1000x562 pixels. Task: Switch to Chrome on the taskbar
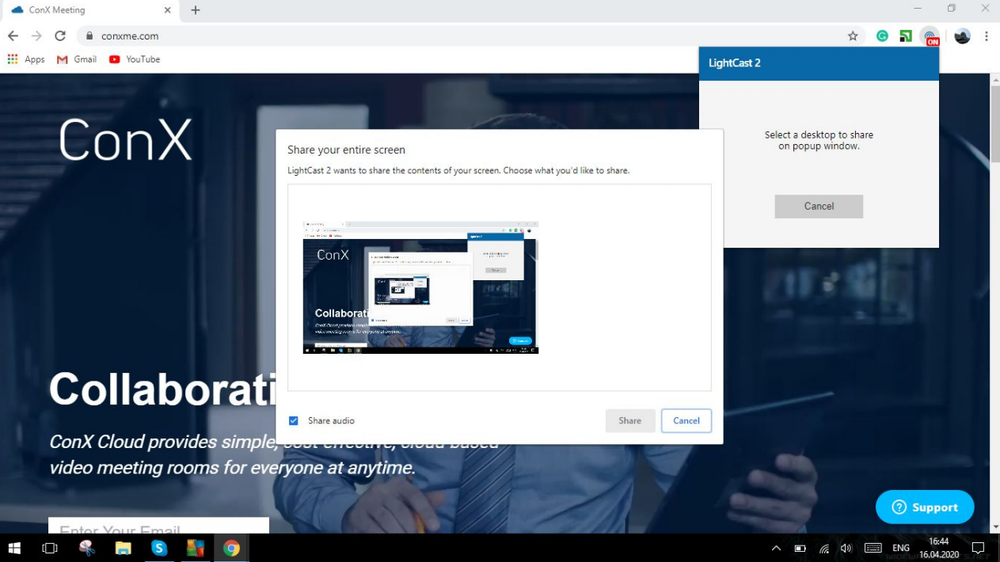pyautogui.click(x=231, y=548)
